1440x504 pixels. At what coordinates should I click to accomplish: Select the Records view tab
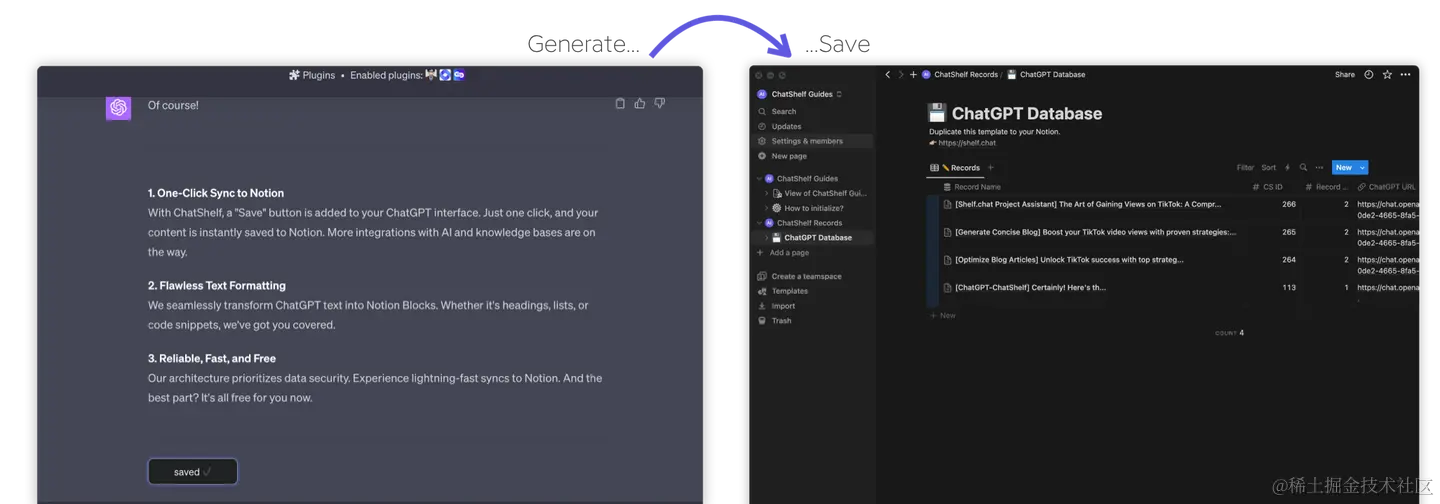(x=955, y=168)
